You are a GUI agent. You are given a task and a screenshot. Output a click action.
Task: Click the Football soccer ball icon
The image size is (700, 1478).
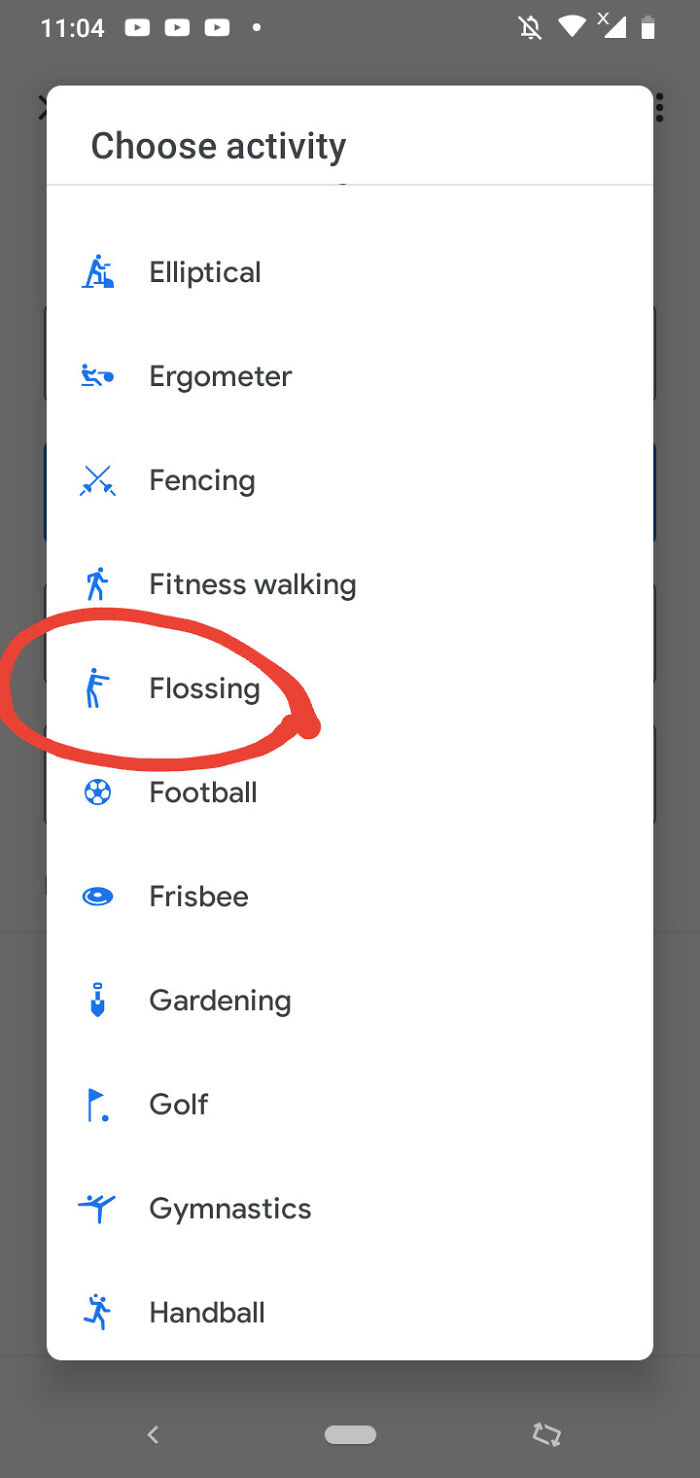point(96,791)
